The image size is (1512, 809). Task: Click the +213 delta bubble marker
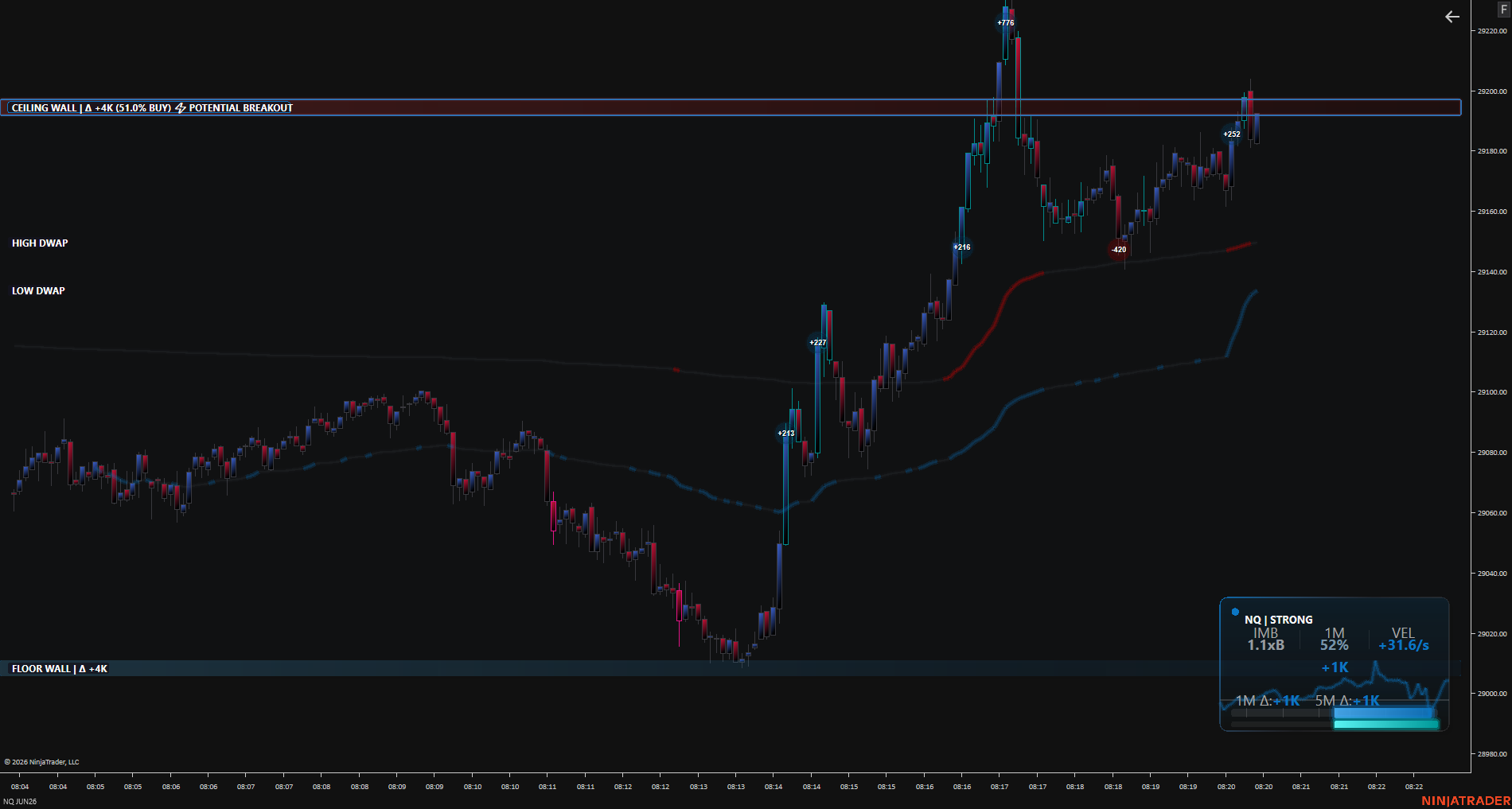(786, 434)
